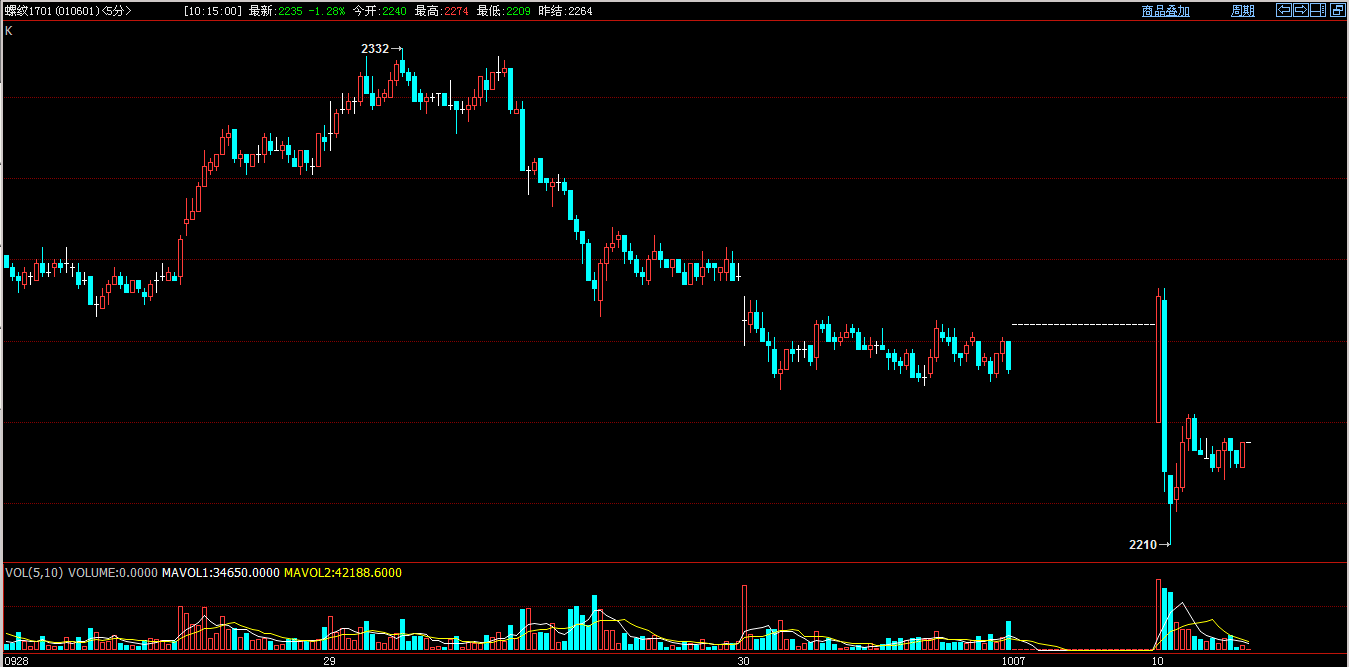This screenshot has height=667, width=1349.
Task: Open the 周期 period menu
Action: point(1242,11)
